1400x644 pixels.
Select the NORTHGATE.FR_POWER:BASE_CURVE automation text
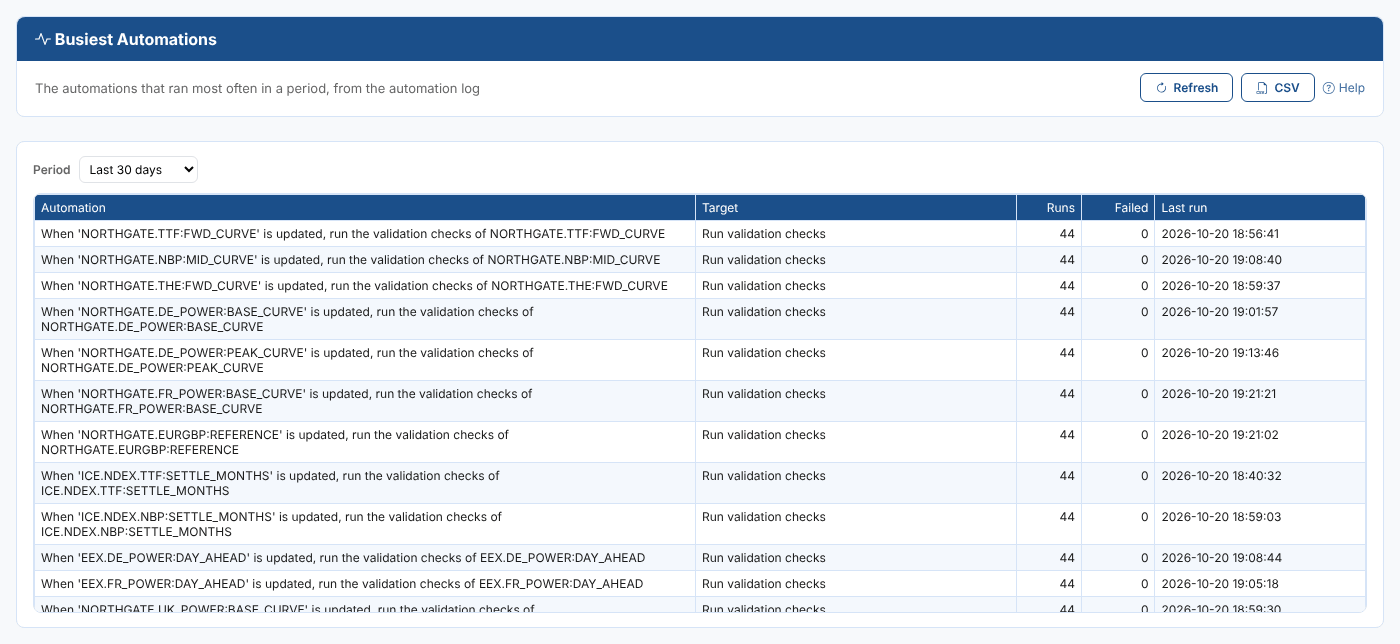coord(287,401)
